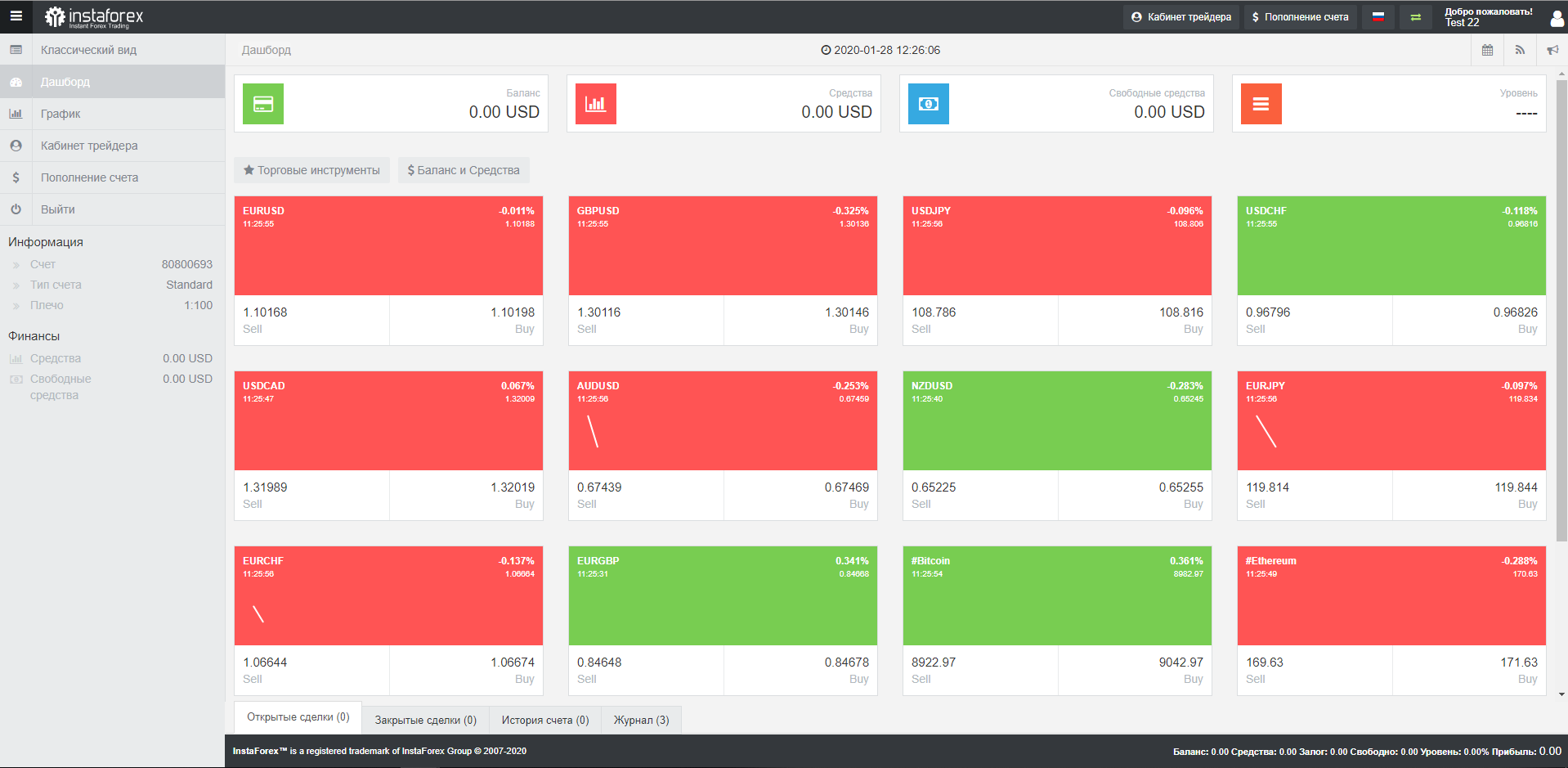This screenshot has height=768, width=1568.
Task: Click the dollar icon beside Пополнение счета
Action: point(16,177)
